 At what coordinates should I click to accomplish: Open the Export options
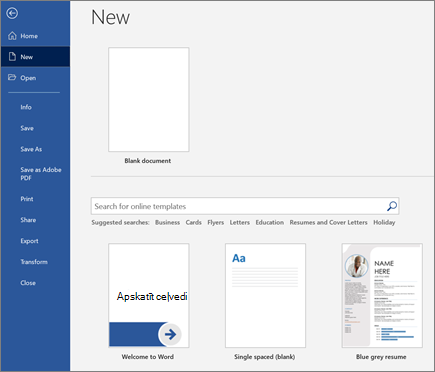pyautogui.click(x=29, y=241)
